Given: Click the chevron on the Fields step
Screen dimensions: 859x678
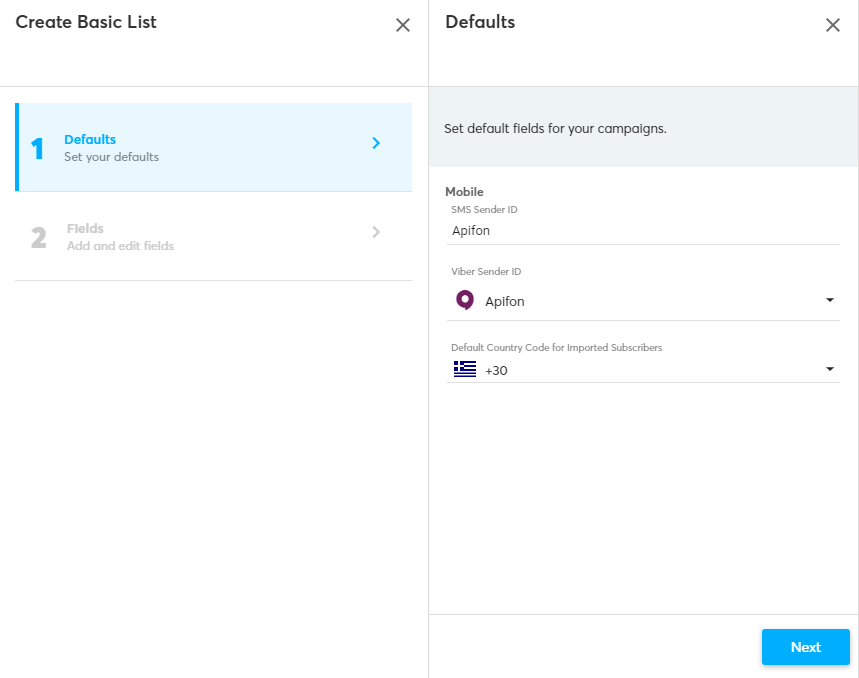Looking at the screenshot, I should tap(376, 232).
